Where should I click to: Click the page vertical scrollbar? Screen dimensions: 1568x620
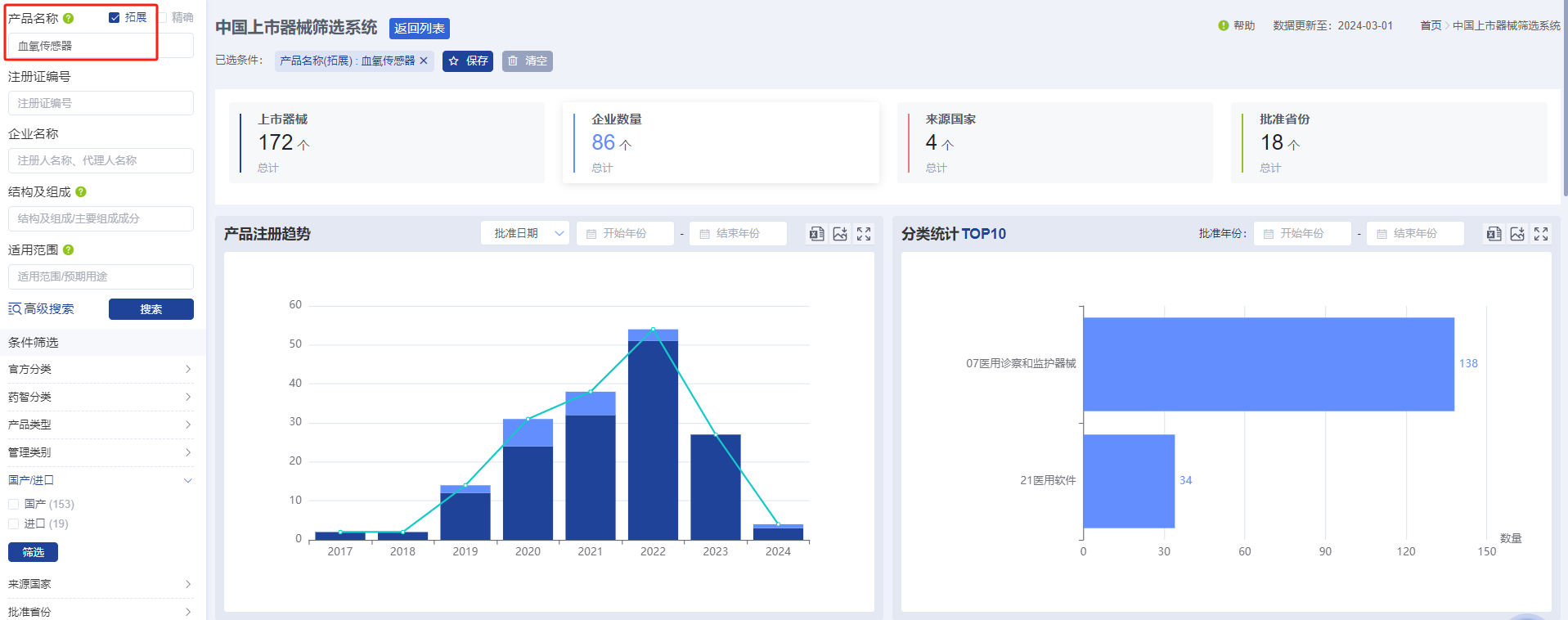1565,98
